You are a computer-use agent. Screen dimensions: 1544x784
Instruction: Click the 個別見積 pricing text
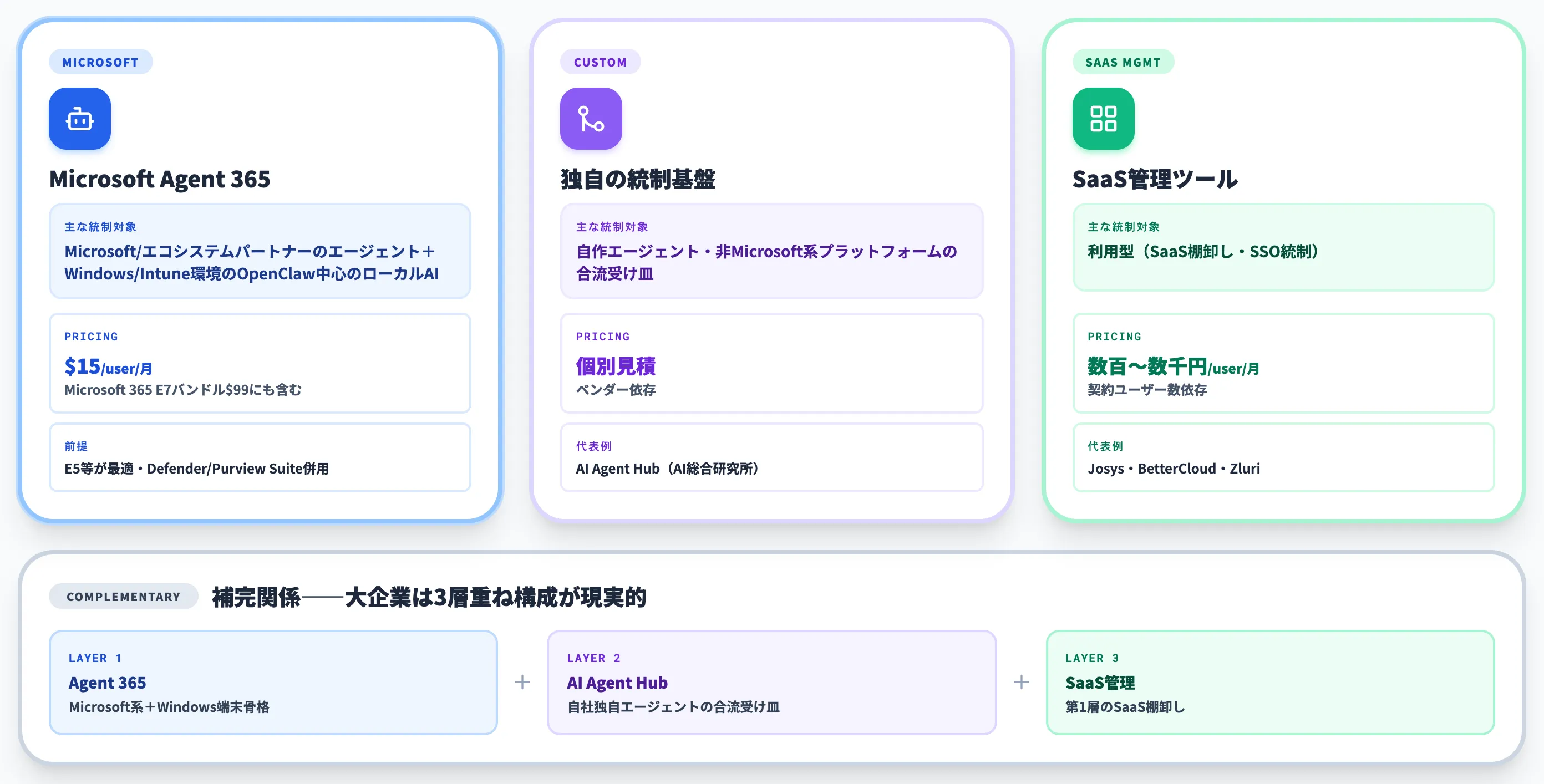pos(616,365)
